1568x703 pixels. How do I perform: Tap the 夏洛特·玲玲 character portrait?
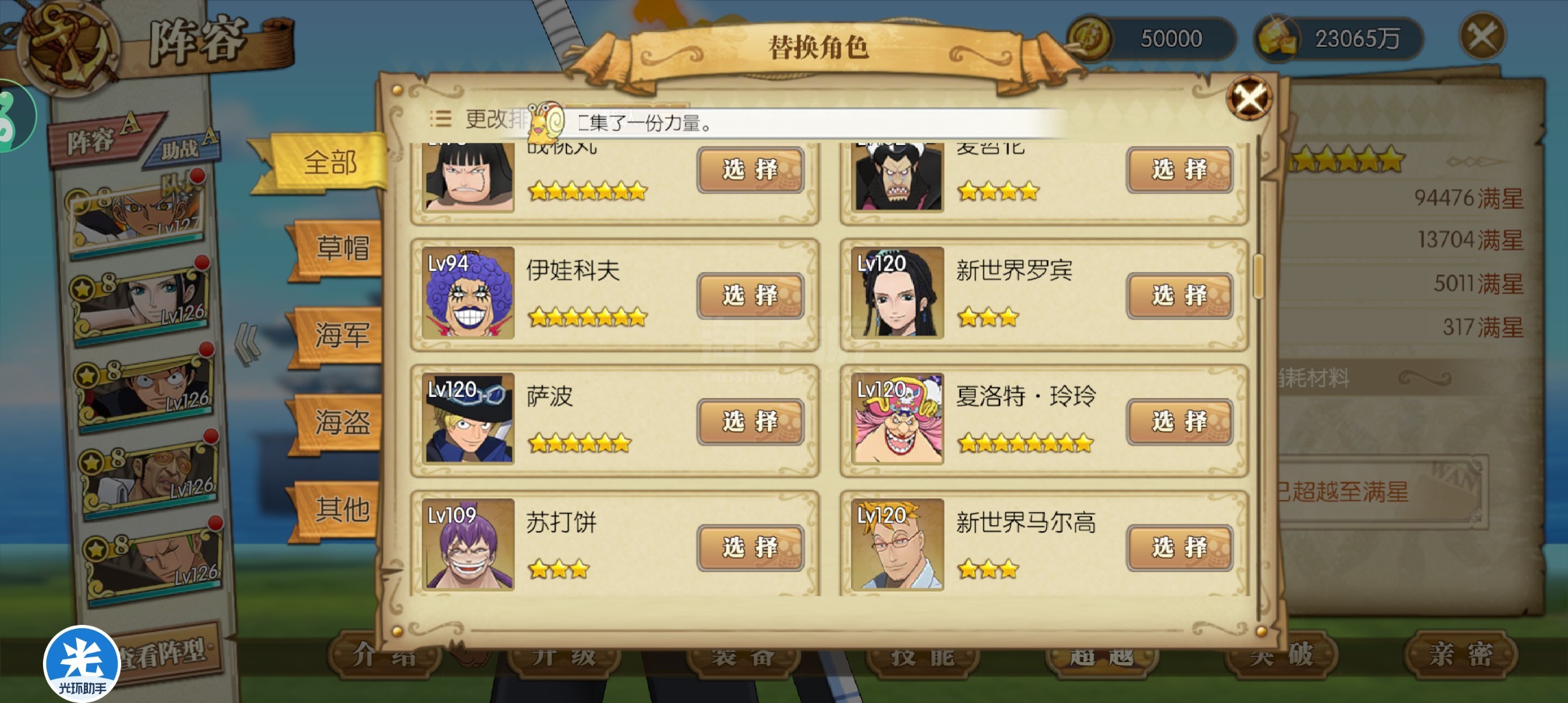pyautogui.click(x=897, y=419)
